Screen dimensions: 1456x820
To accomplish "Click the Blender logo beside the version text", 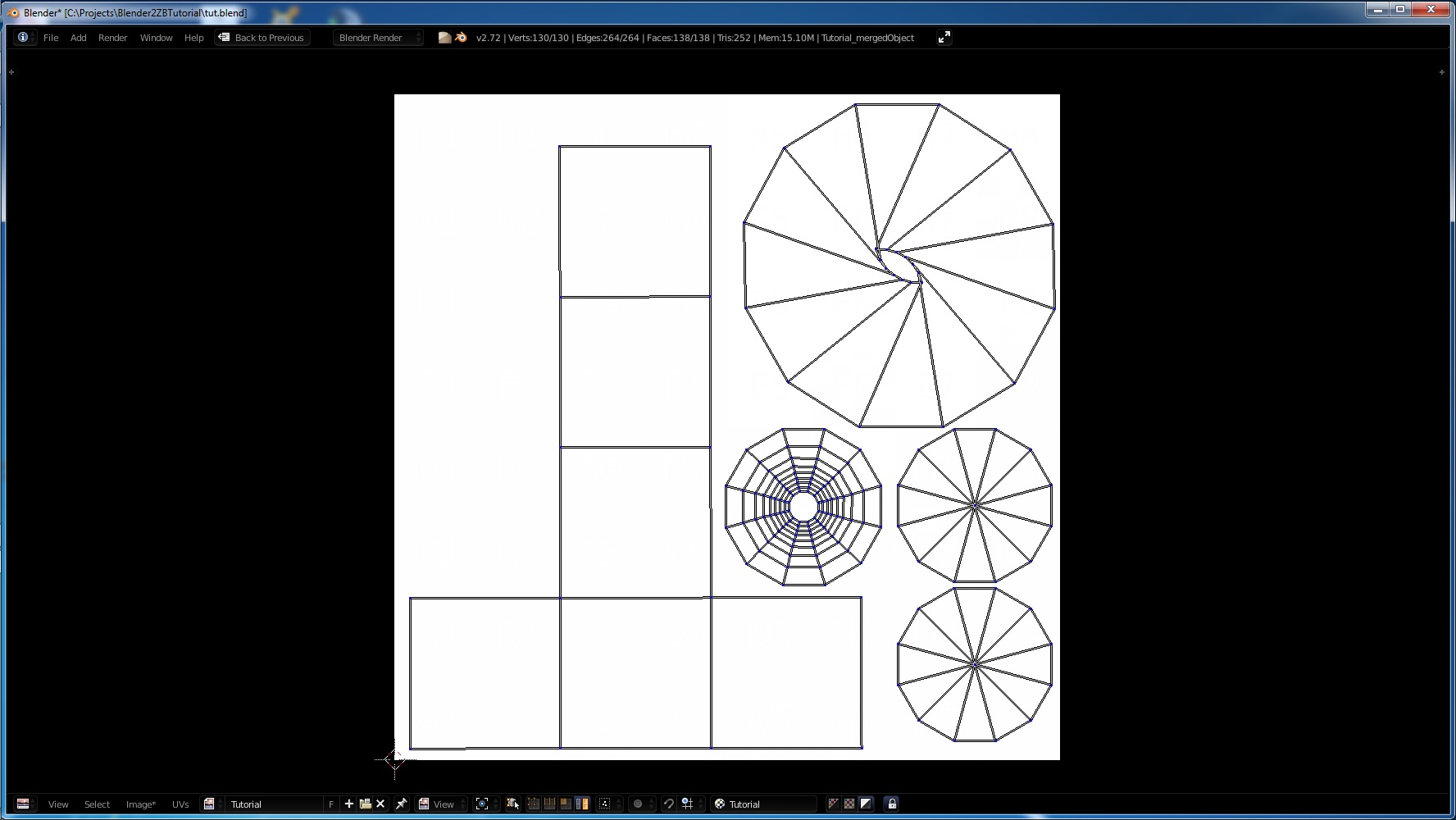I will tap(461, 38).
